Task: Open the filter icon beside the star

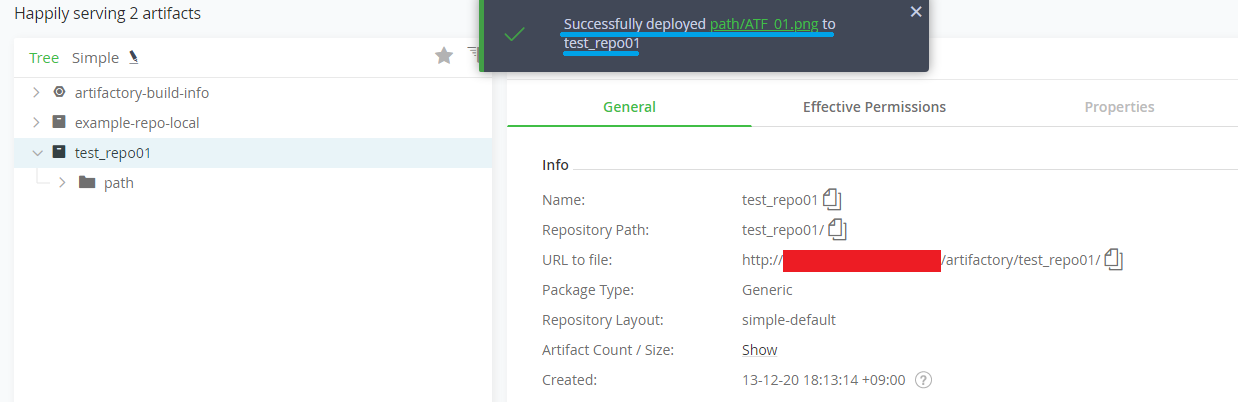Action: click(475, 57)
